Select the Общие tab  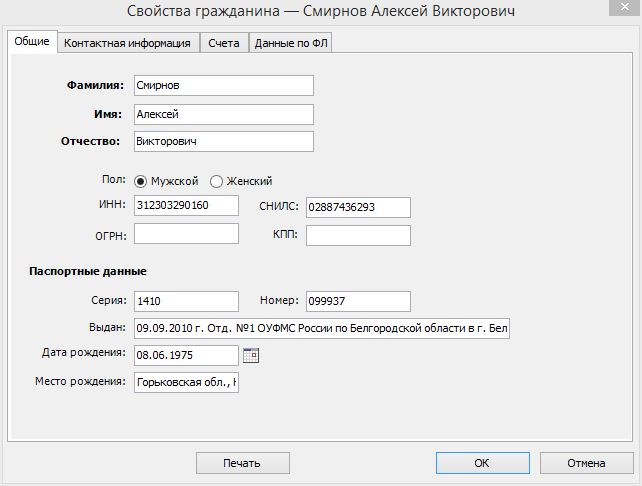pos(30,43)
